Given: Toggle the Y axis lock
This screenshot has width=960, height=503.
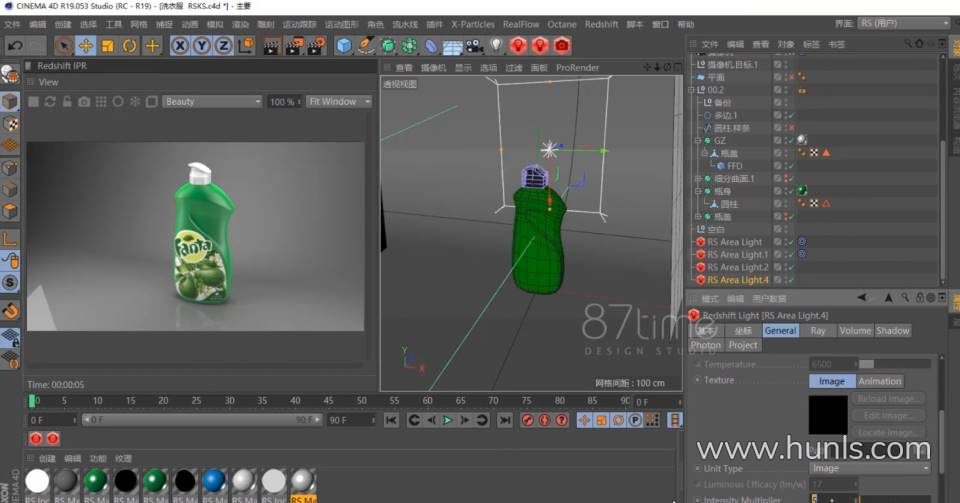Looking at the screenshot, I should click(x=202, y=46).
